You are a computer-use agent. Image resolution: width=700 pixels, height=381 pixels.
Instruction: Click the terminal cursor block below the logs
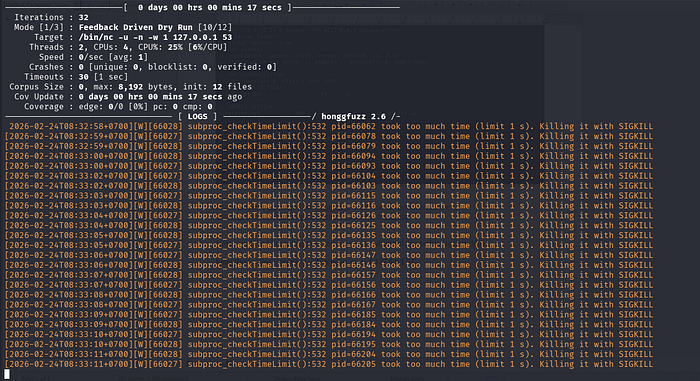7,374
